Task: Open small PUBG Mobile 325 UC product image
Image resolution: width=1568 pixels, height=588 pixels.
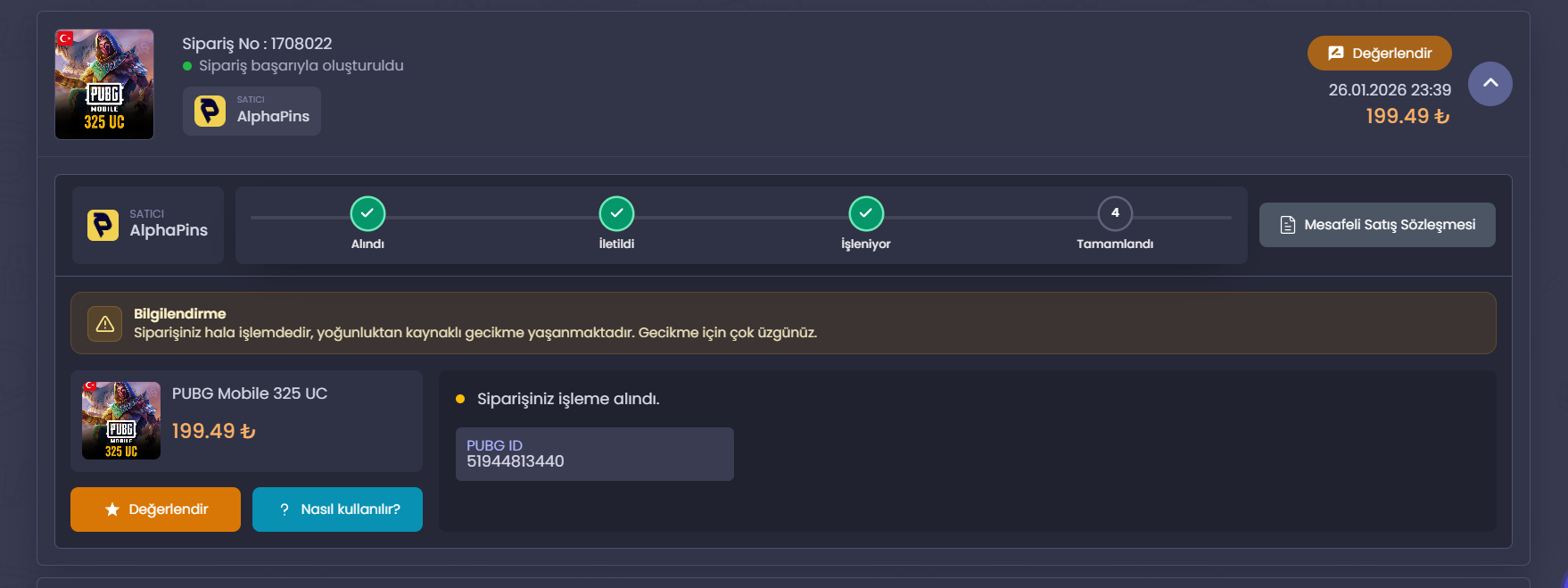Action: coord(121,420)
